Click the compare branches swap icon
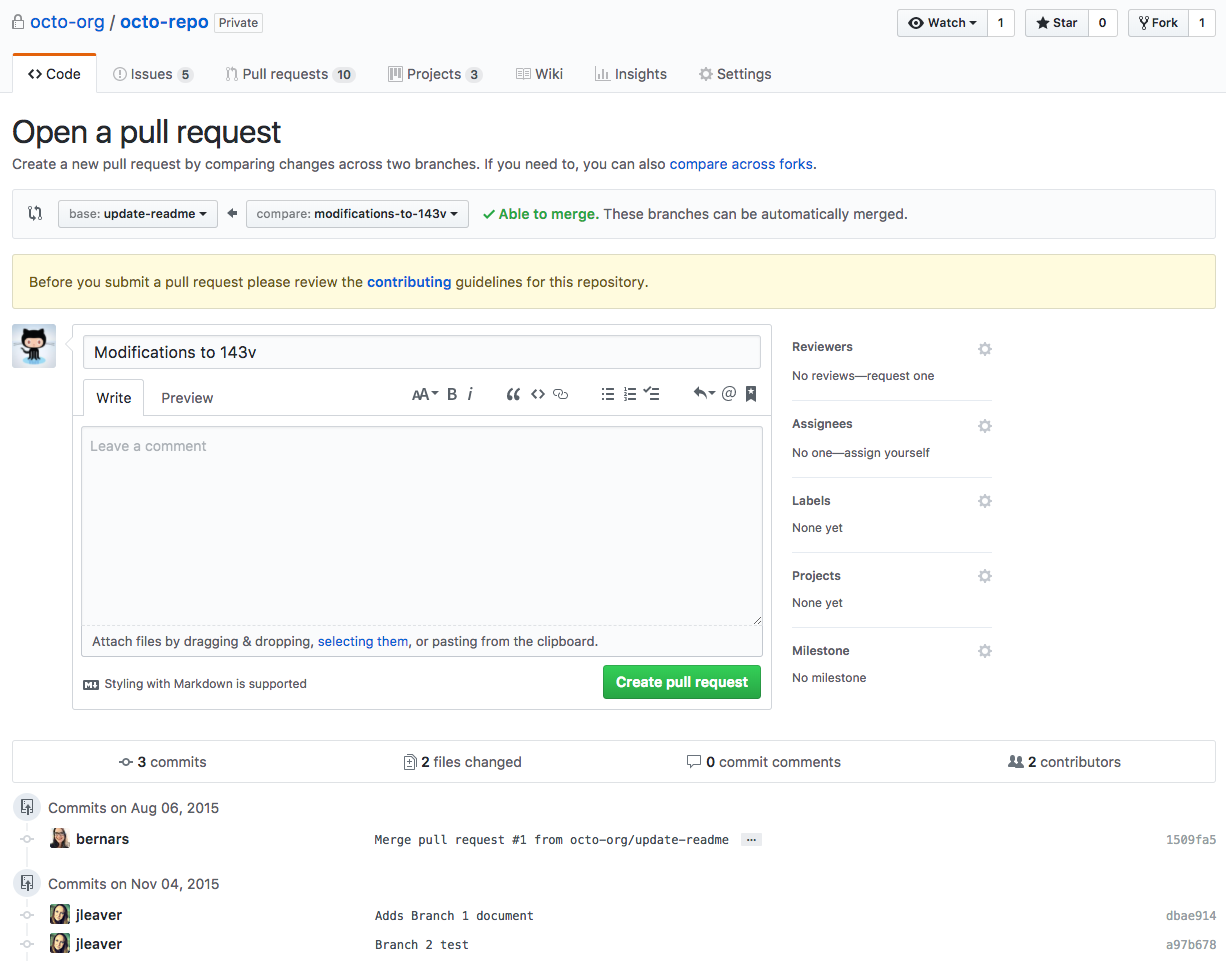The height and width of the screenshot is (961, 1226). (x=35, y=213)
